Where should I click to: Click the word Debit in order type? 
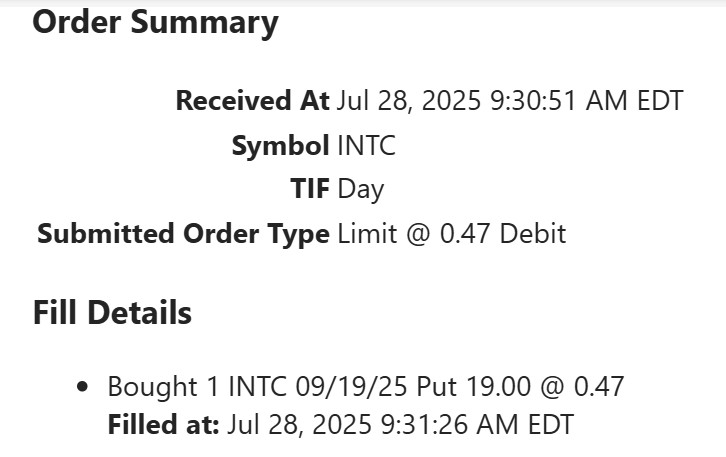coord(532,234)
